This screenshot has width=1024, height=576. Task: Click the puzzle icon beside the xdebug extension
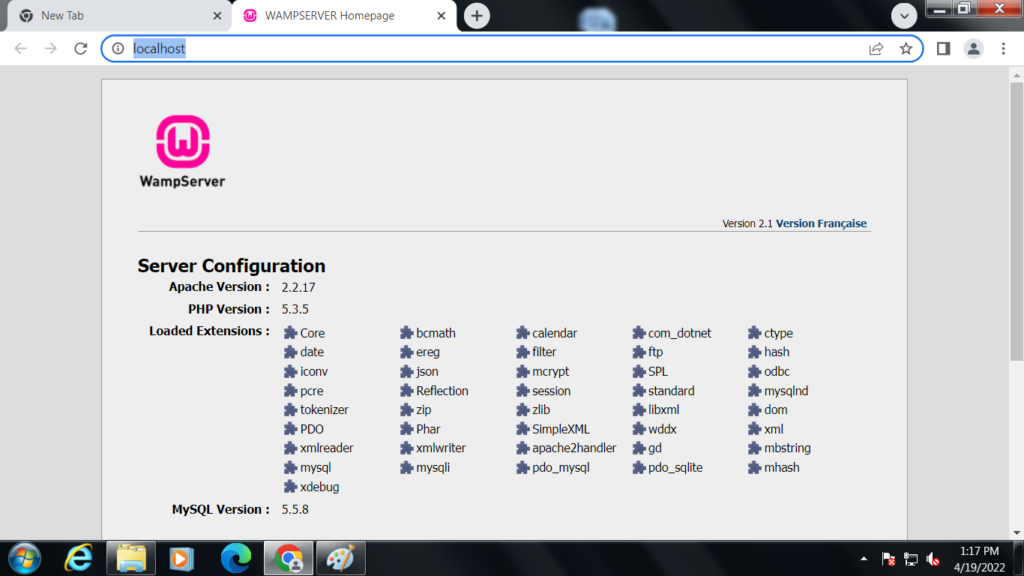click(x=290, y=486)
